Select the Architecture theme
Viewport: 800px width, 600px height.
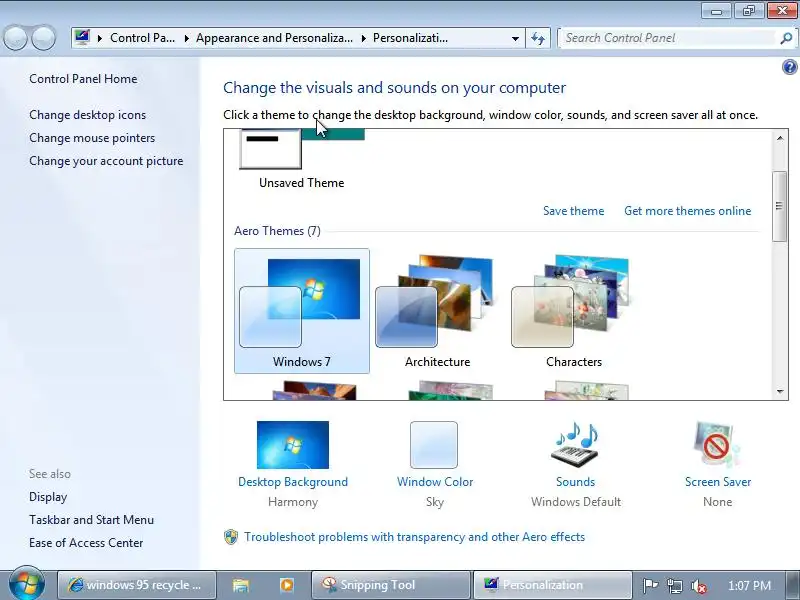(x=437, y=311)
